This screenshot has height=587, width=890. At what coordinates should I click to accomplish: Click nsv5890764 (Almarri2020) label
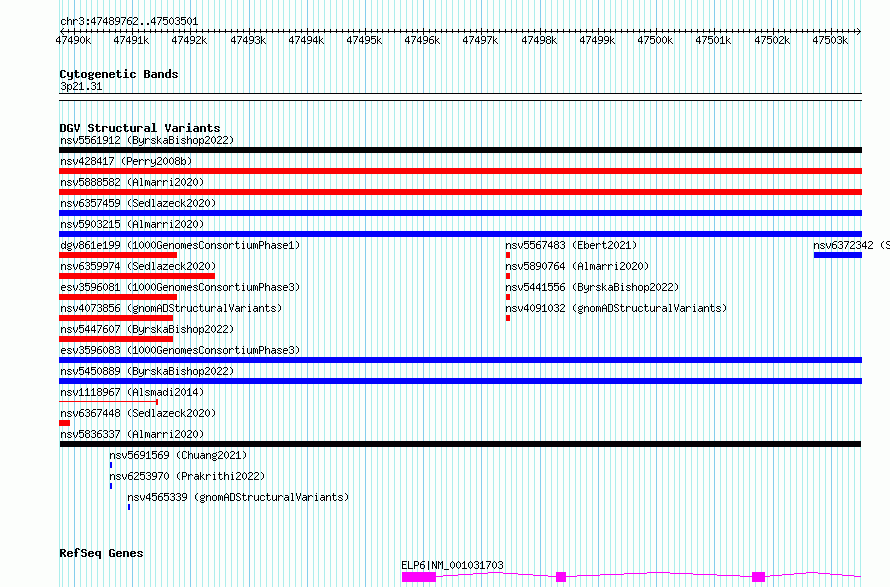click(x=577, y=266)
